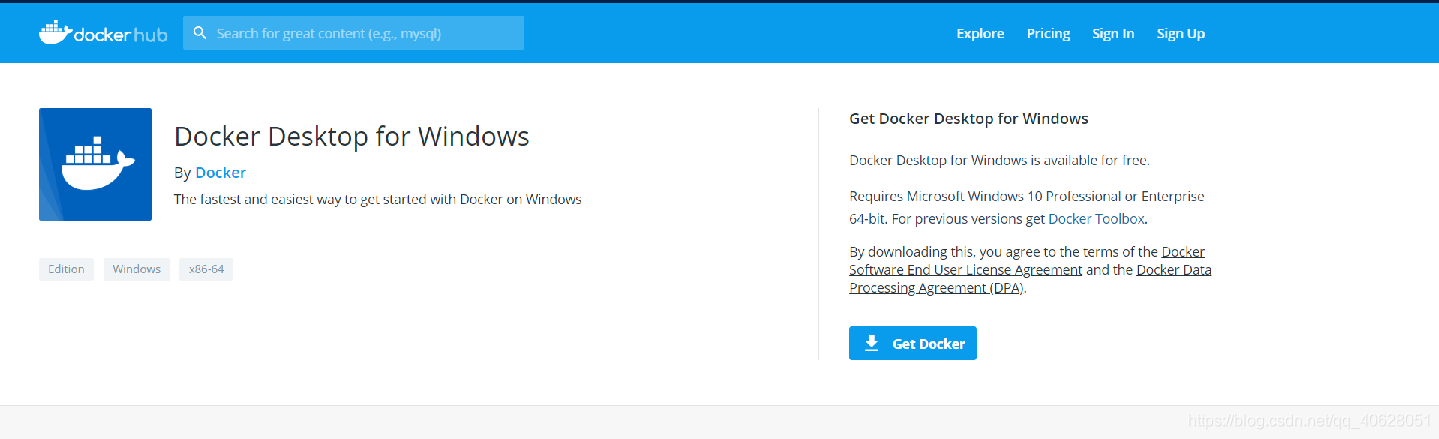Click the Docker Hub logo
The width and height of the screenshot is (1439, 439).
click(103, 33)
